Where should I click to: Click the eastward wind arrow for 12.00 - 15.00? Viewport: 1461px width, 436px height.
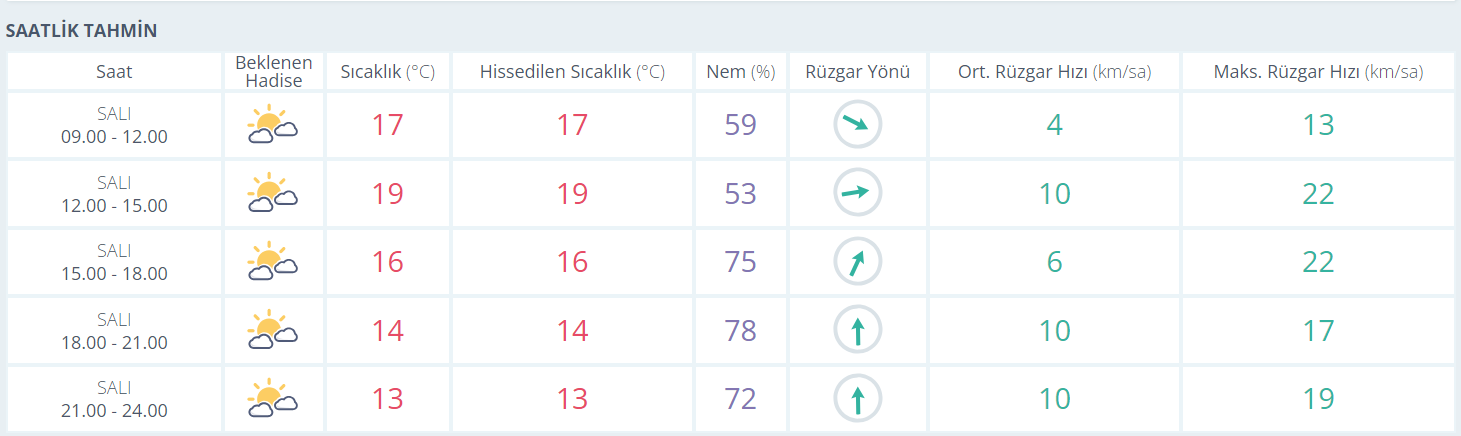click(x=857, y=194)
